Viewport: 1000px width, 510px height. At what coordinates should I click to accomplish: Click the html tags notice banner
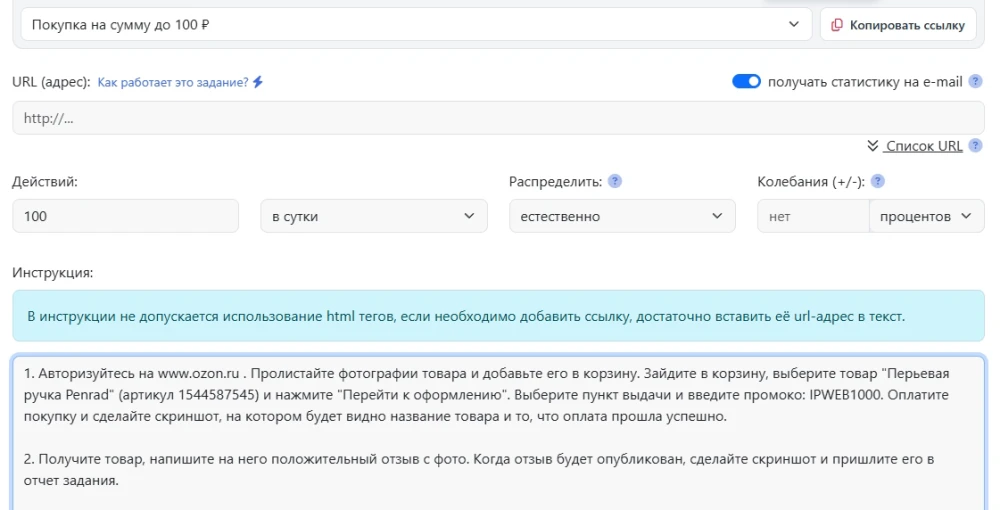pyautogui.click(x=498, y=316)
